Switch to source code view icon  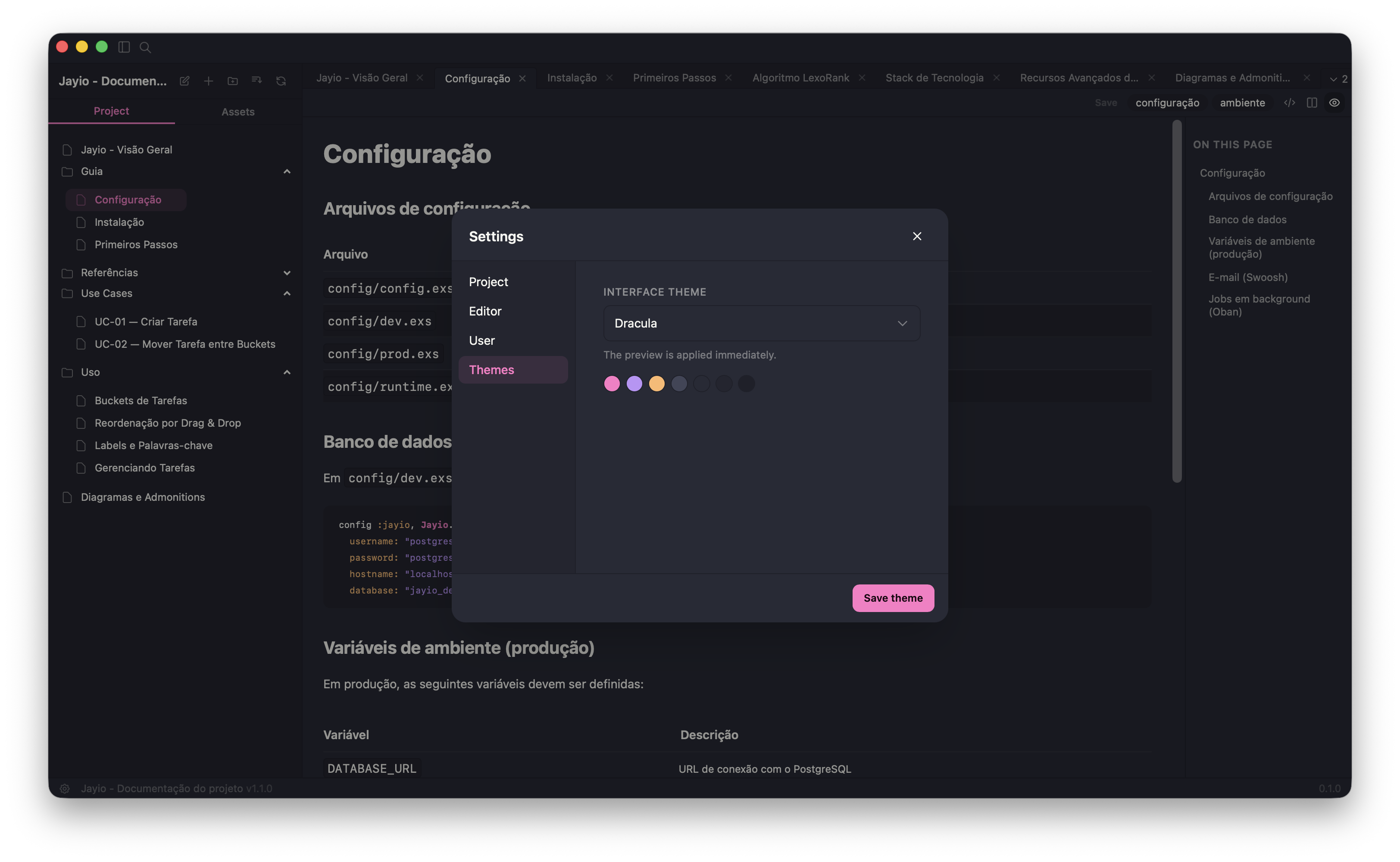click(1289, 103)
